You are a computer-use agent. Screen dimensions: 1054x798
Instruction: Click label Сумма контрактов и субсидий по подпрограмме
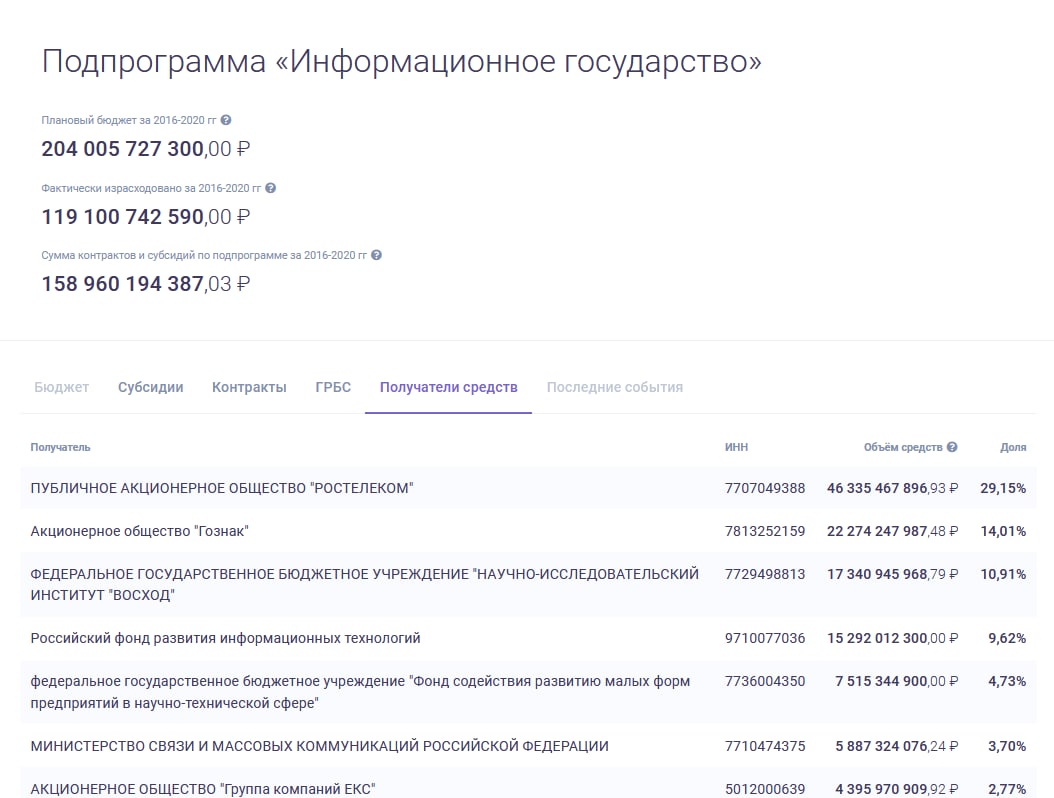click(204, 255)
